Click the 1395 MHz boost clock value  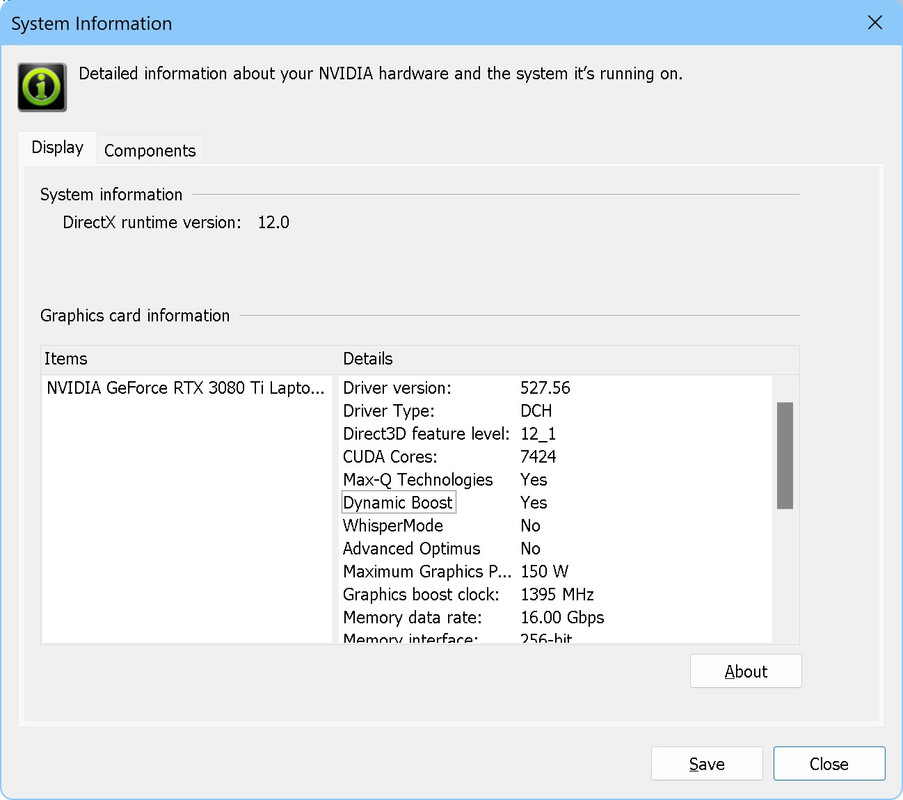(557, 594)
